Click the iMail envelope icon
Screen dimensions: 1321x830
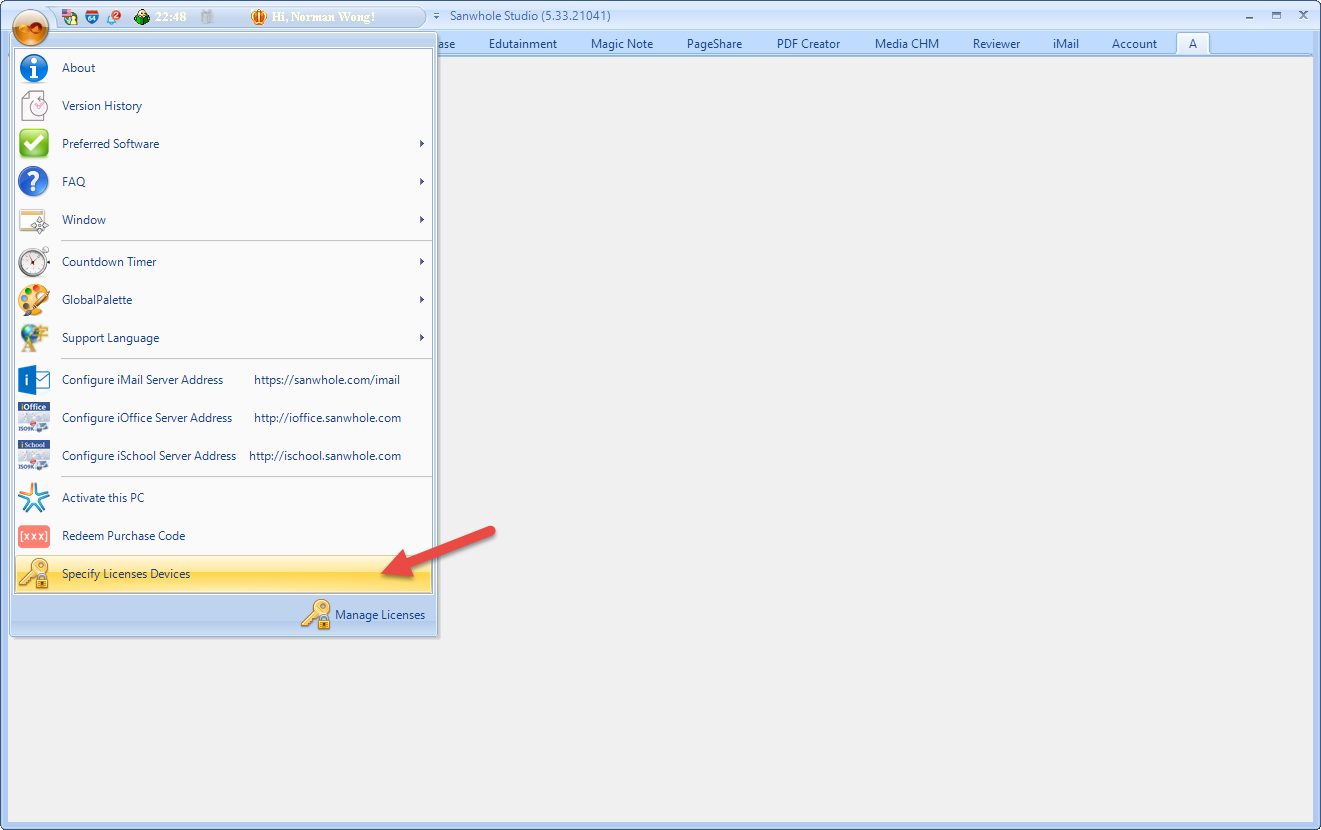coord(34,380)
